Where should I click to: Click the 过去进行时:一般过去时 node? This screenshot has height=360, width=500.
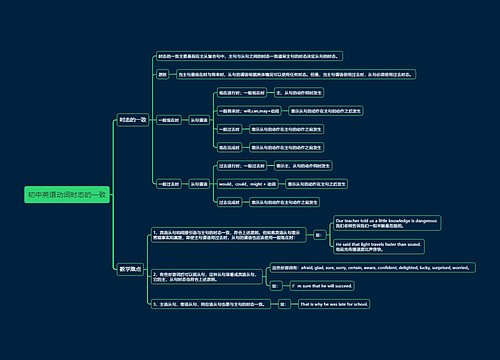click(x=242, y=166)
